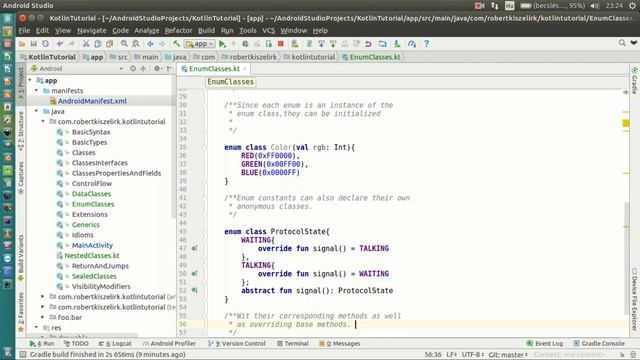Open the Refactor menu
640x360 pixels.
point(178,31)
